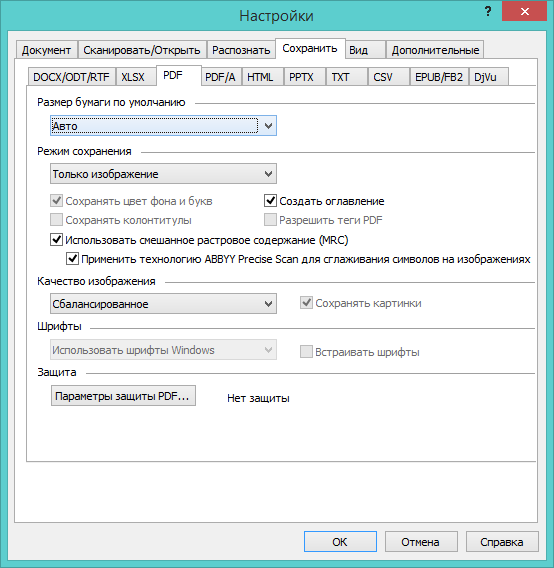Open help with the Справка button
Screen dimensions: 554x568
(x=502, y=542)
